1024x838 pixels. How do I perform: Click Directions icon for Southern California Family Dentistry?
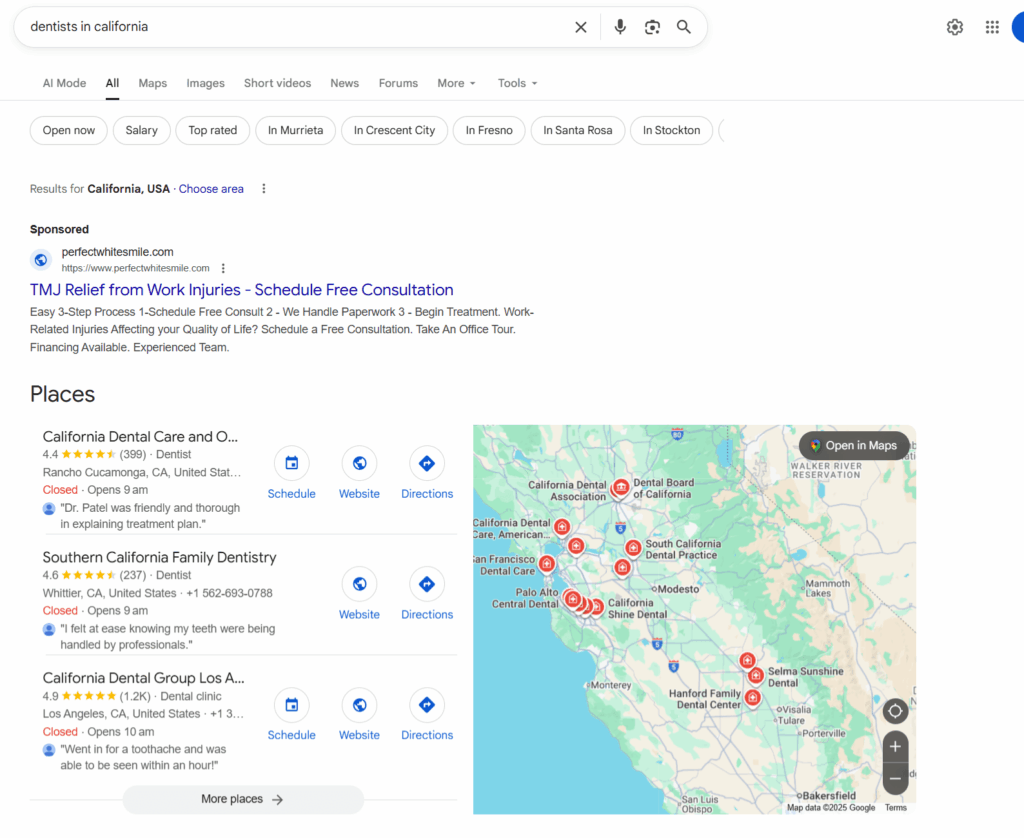coord(427,584)
